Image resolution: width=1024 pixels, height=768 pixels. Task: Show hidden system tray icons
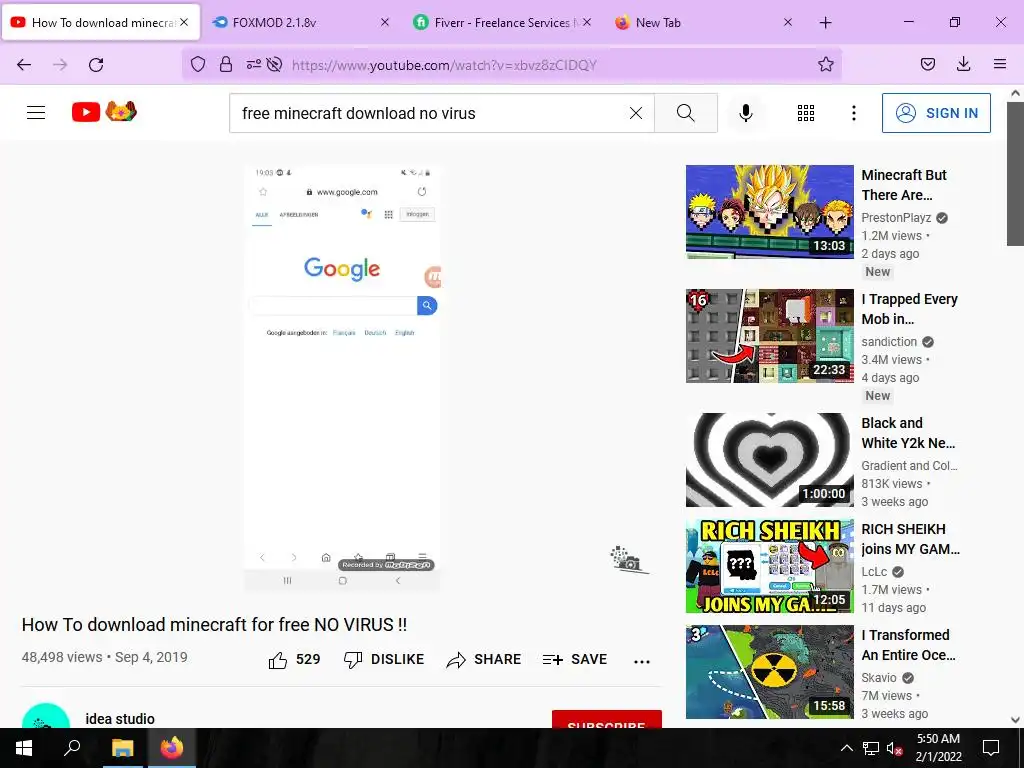(846, 748)
